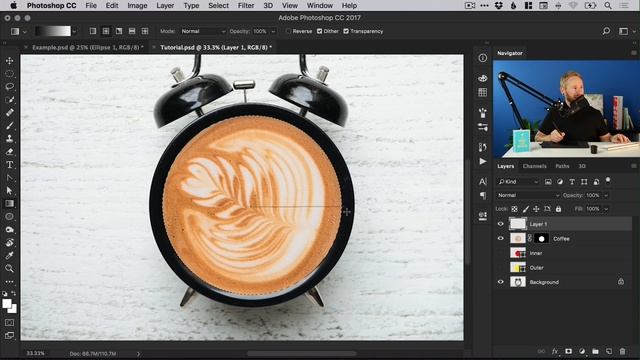640x360 pixels.
Task: Switch to the Channels tab
Action: coord(534,166)
